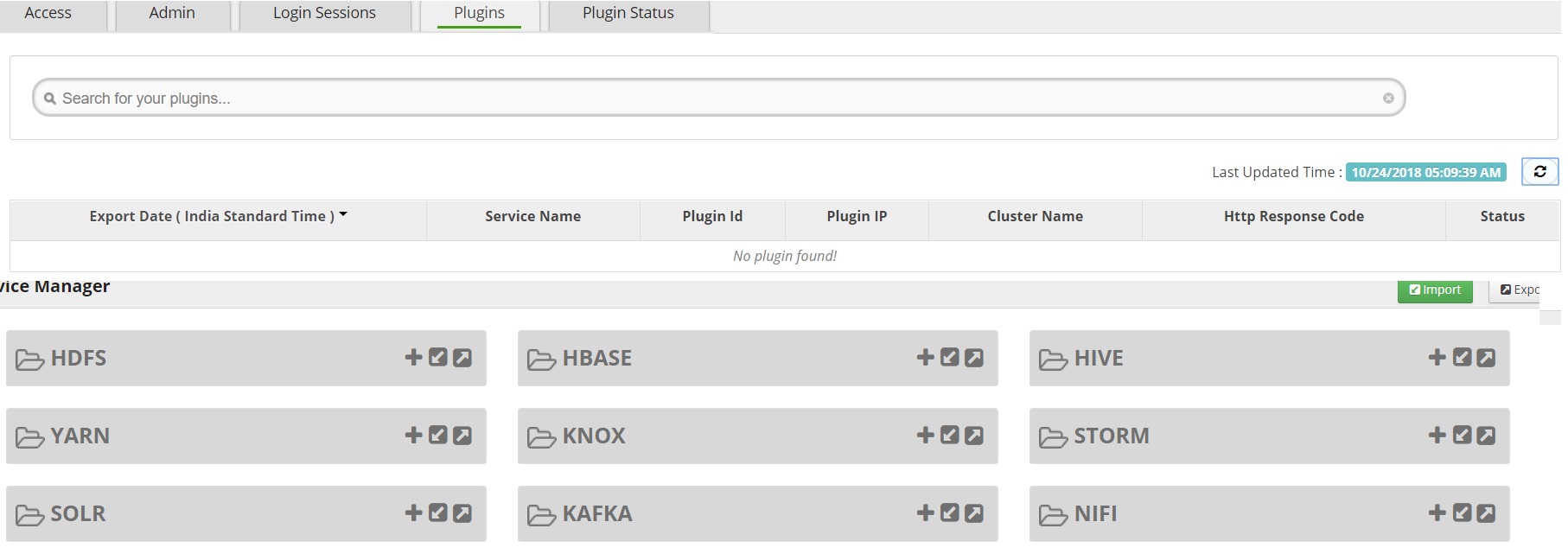Click the export icon on the STORM panel
The height and width of the screenshot is (560, 1568).
pyautogui.click(x=1486, y=436)
